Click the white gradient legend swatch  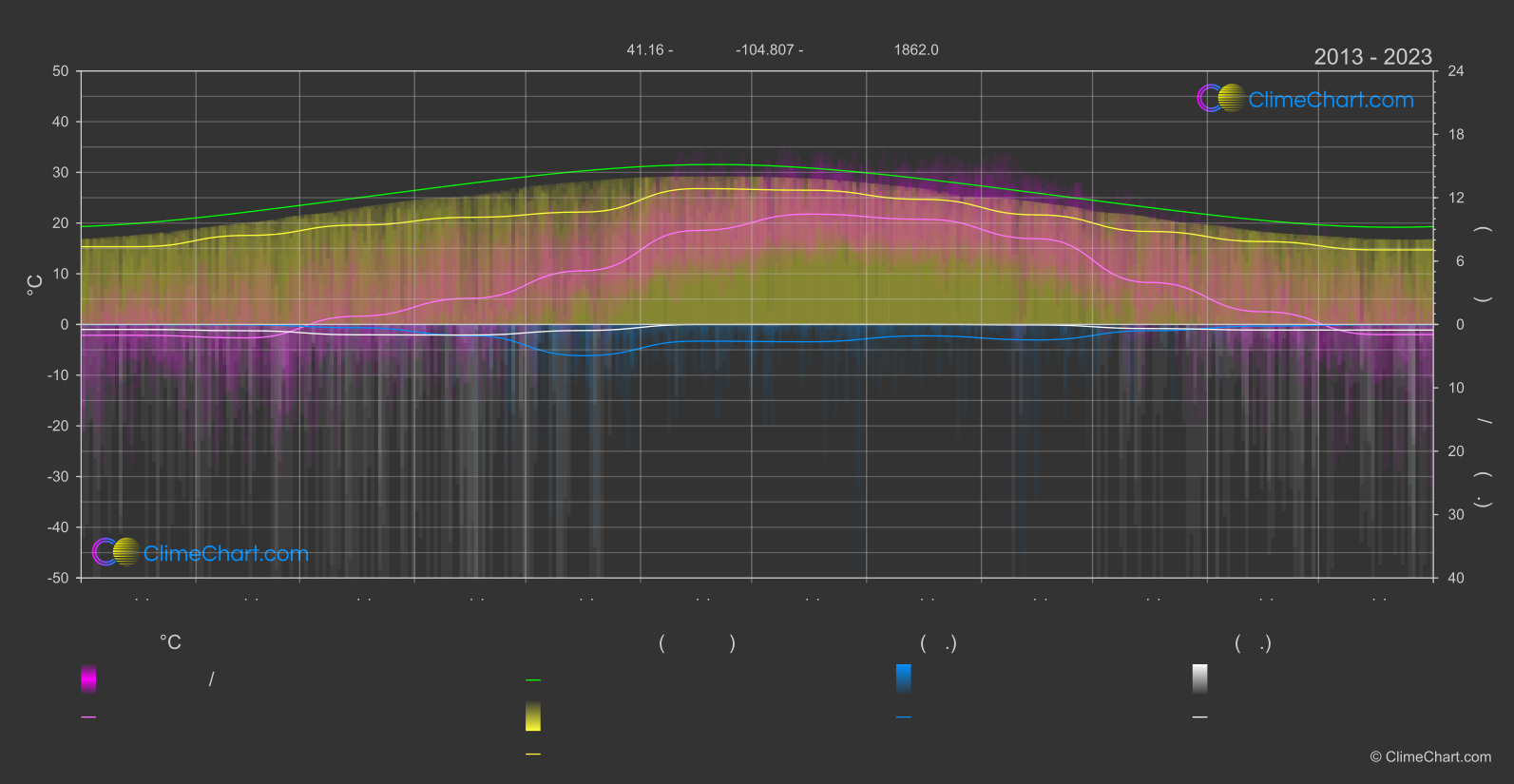point(1200,679)
